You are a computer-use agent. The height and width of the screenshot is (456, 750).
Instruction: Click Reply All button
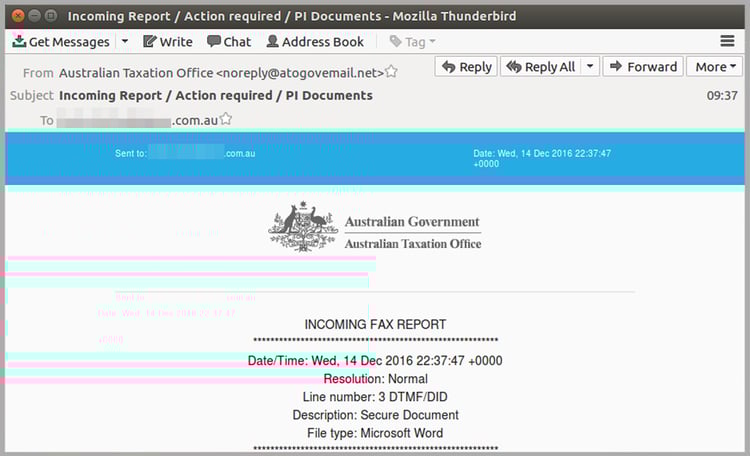pos(541,67)
